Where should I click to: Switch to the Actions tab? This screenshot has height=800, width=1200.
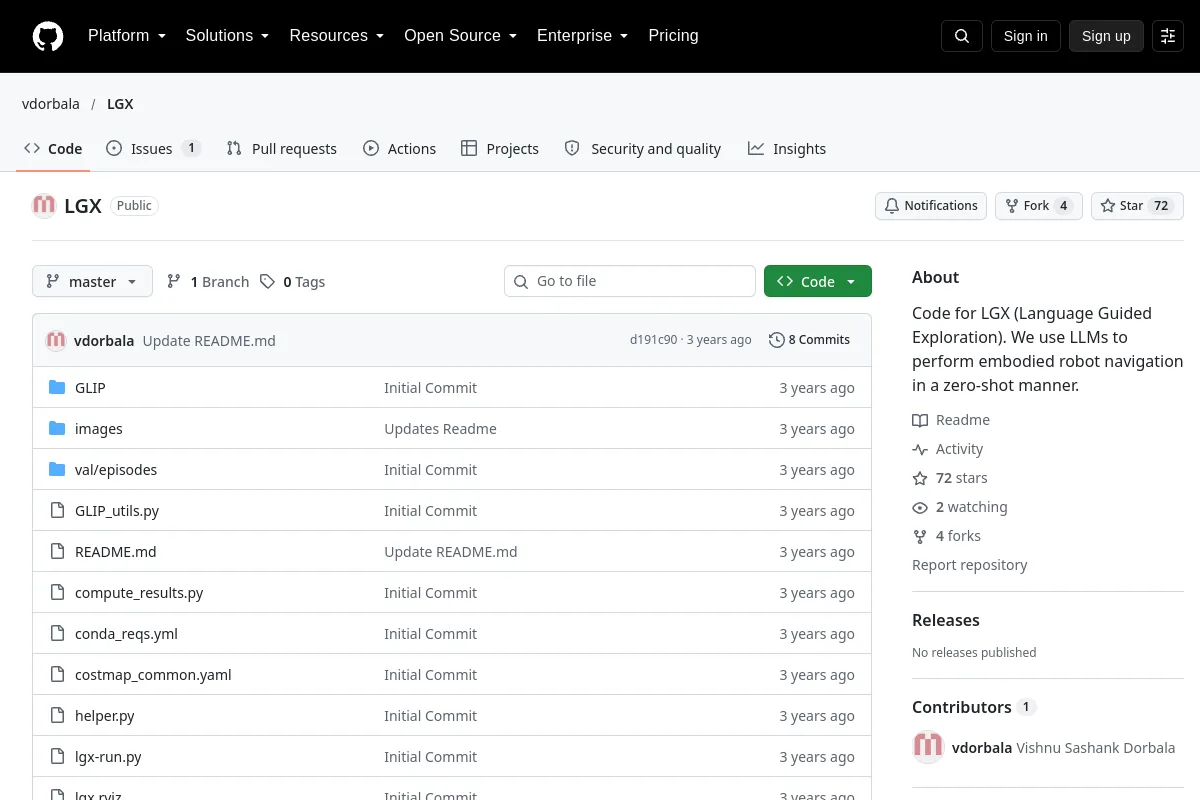[x=399, y=148]
